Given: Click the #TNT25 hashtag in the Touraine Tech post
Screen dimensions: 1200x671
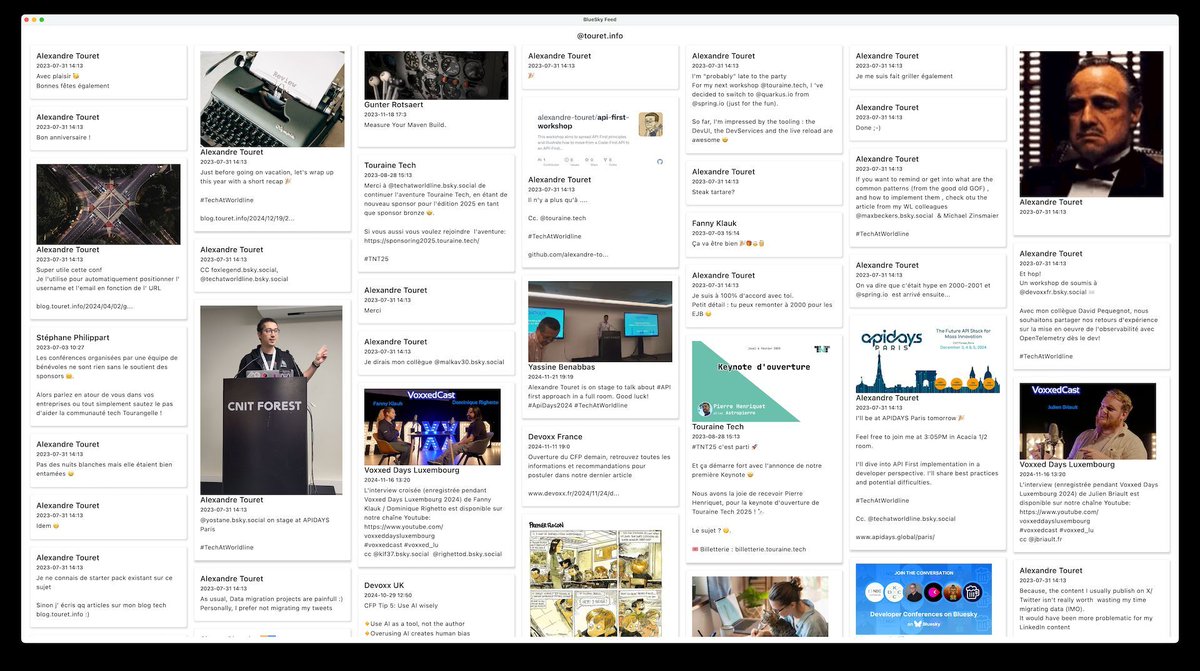Looking at the screenshot, I should [376, 258].
